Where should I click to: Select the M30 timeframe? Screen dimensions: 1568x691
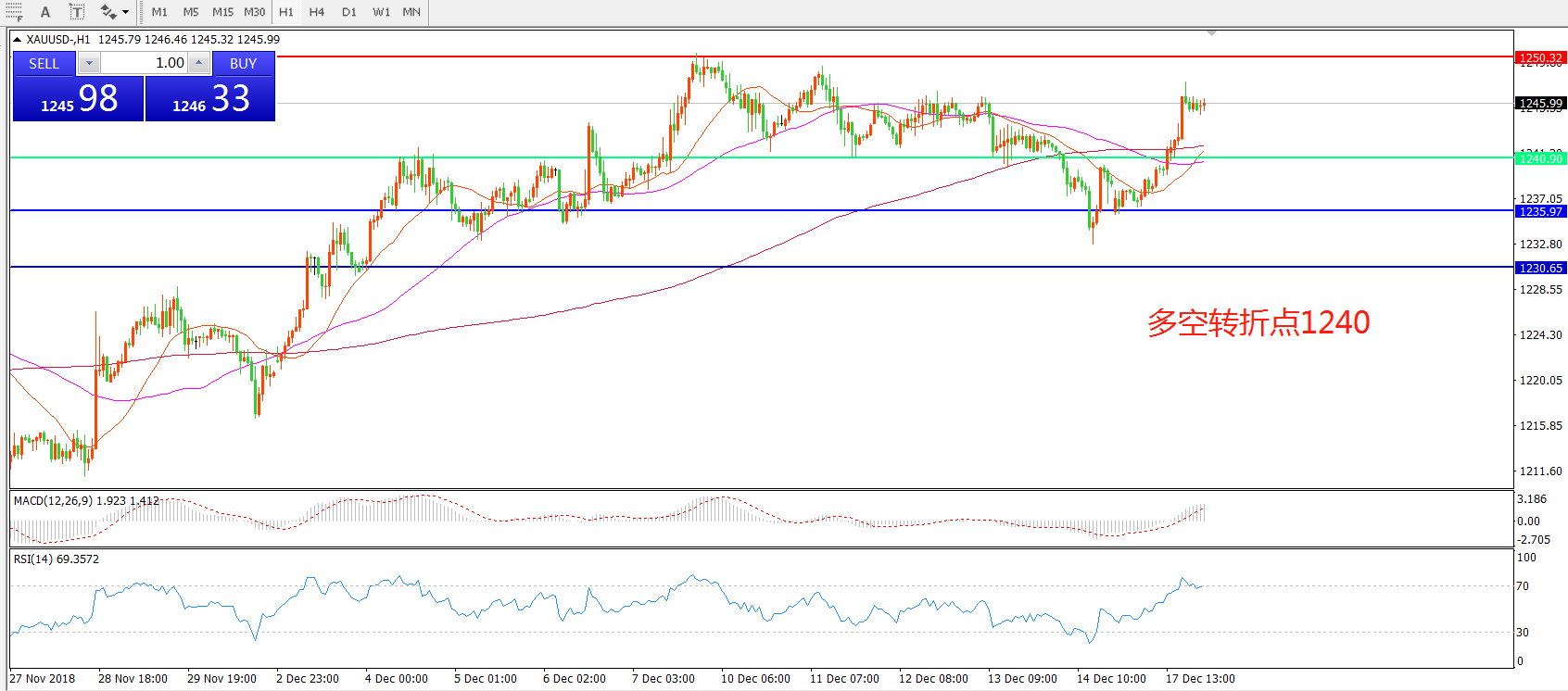254,12
